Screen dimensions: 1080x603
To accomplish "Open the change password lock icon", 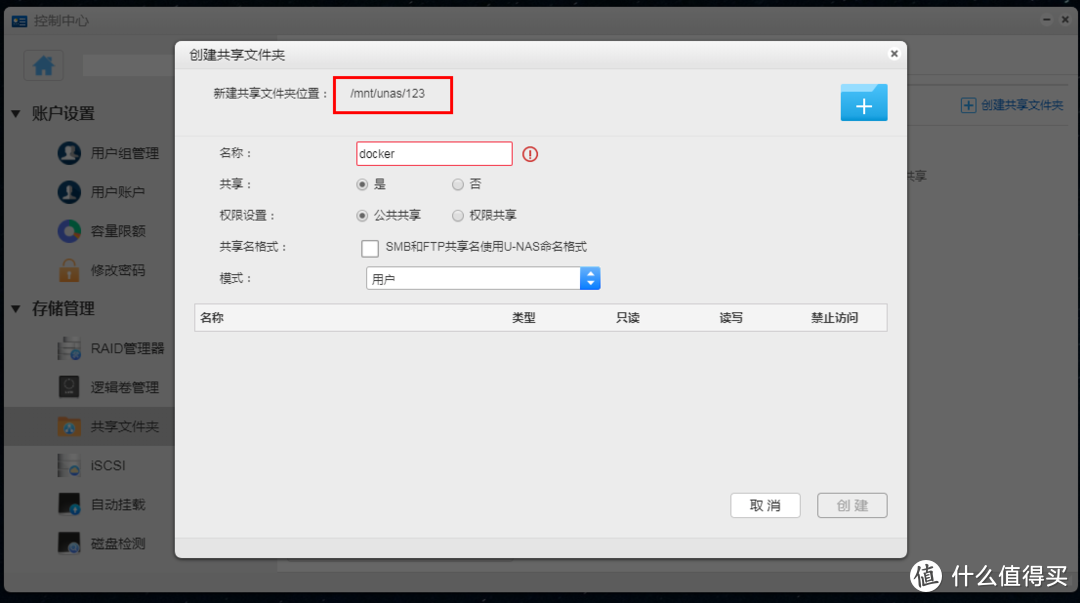I will pyautogui.click(x=69, y=270).
